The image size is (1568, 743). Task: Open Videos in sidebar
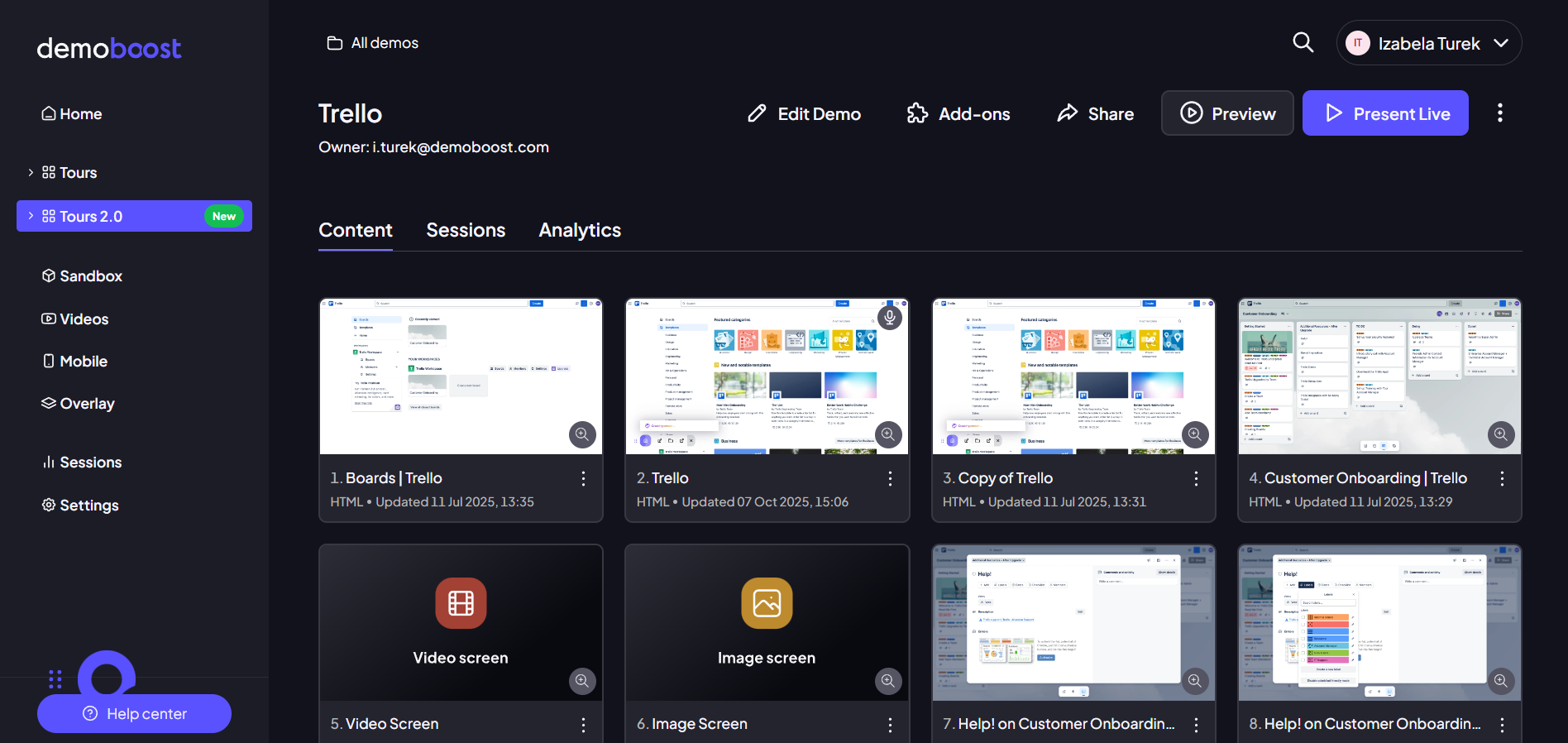[75, 319]
